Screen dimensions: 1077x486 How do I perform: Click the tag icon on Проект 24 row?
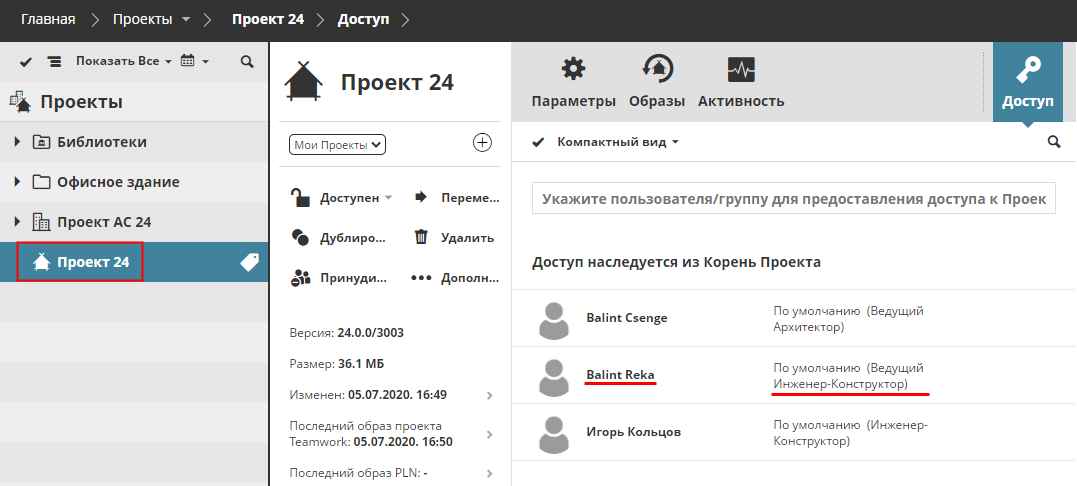tap(249, 262)
